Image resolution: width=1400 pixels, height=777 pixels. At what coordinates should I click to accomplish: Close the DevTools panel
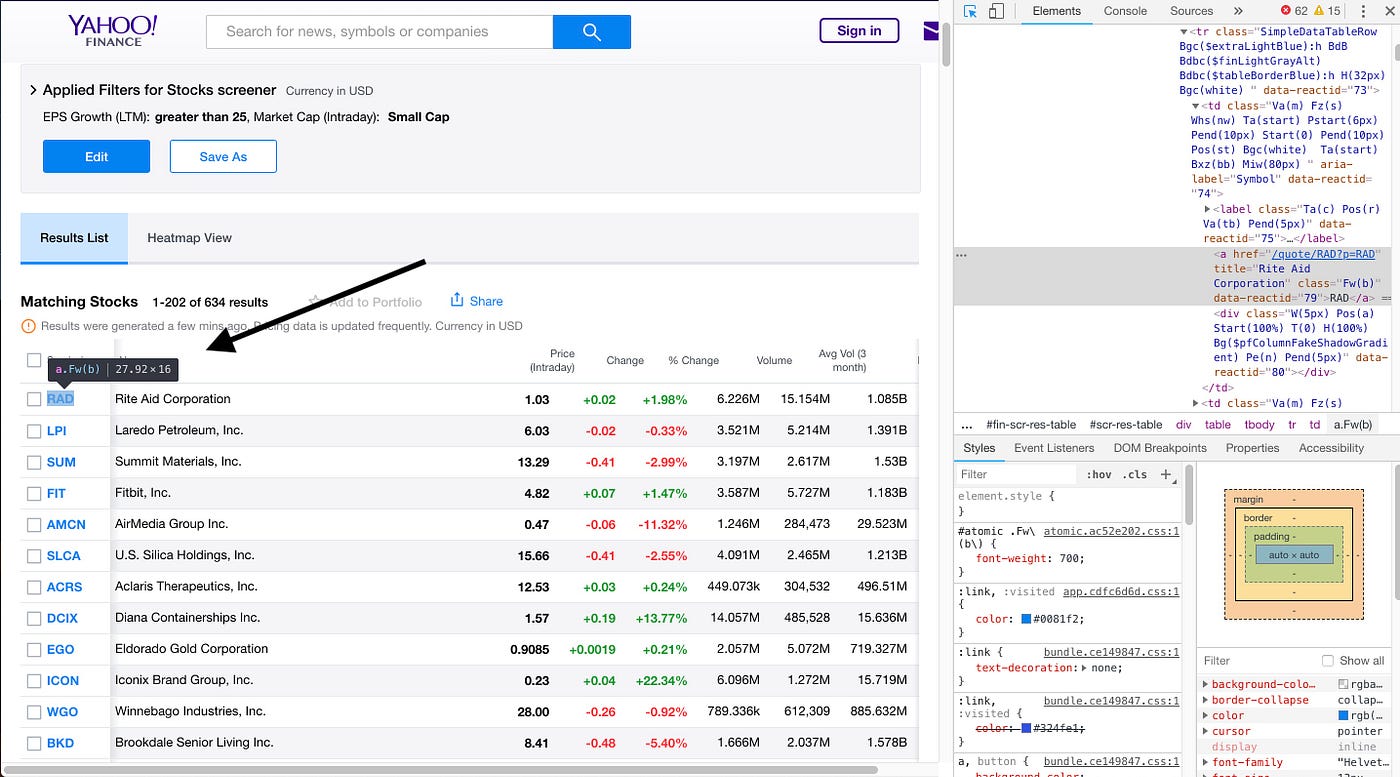coord(1388,11)
